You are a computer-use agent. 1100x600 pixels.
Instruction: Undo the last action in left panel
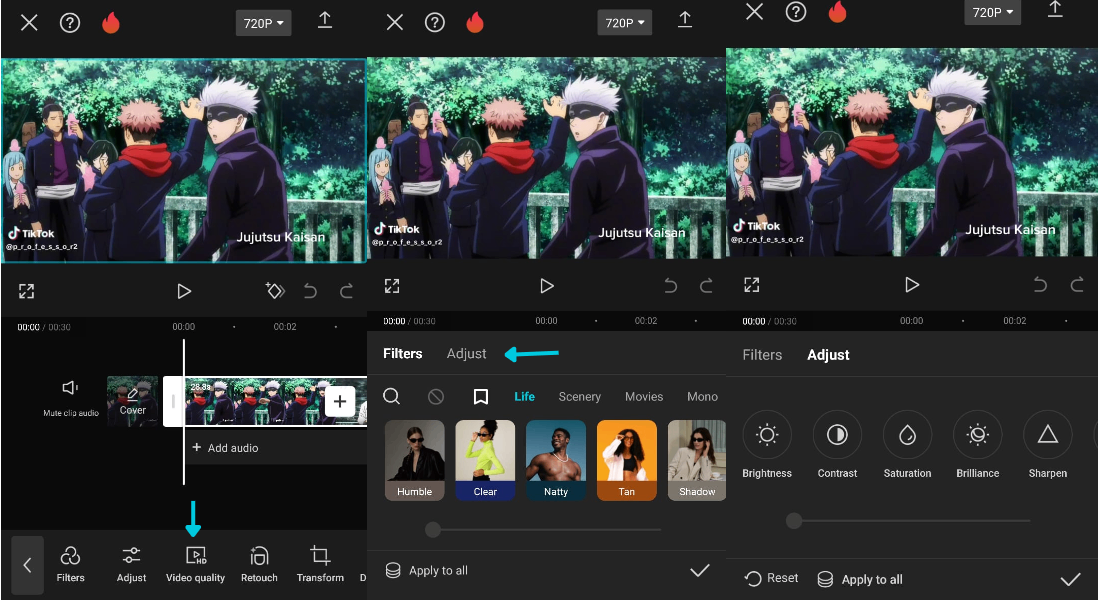point(310,291)
